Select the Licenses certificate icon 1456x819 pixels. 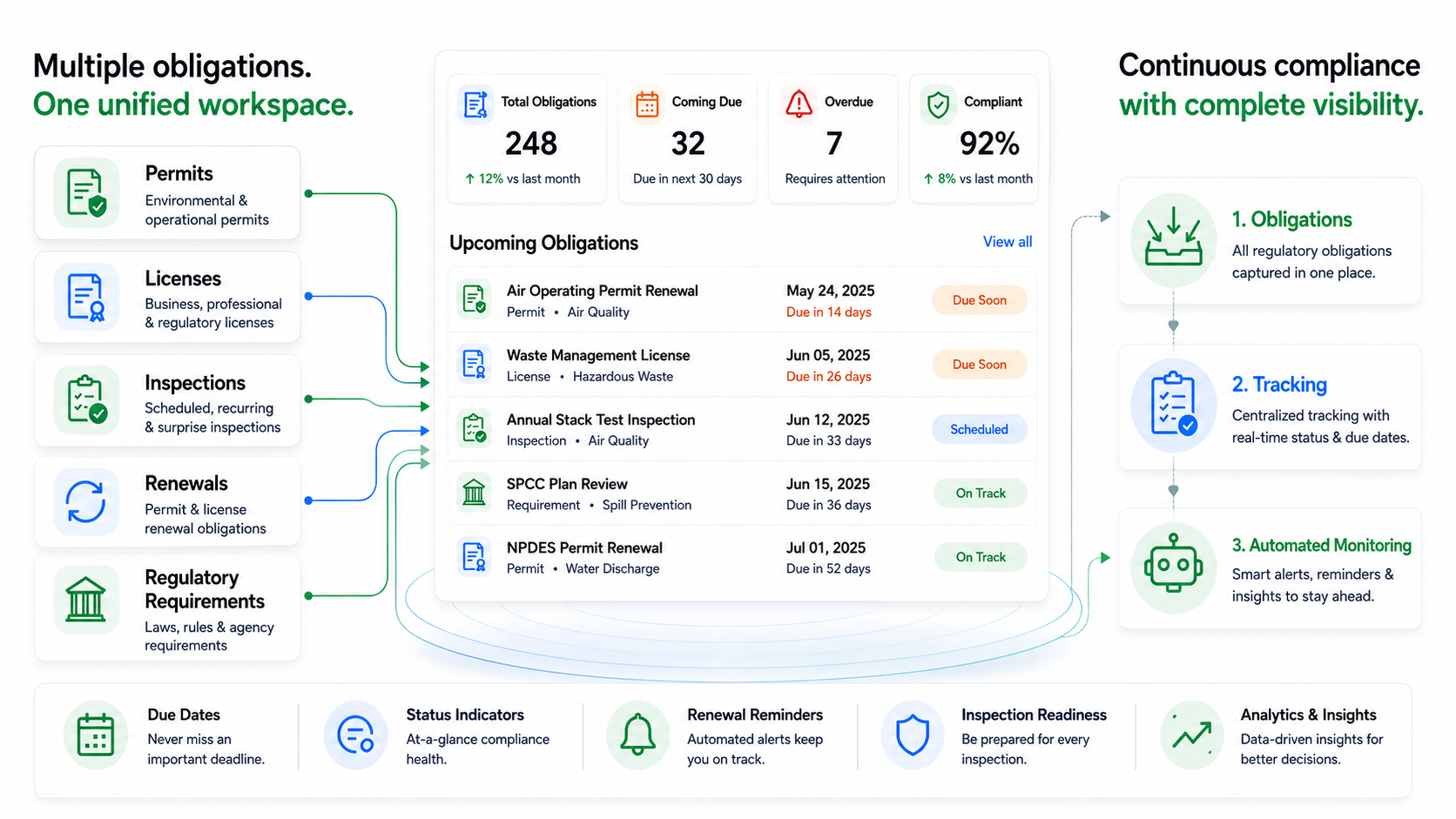pyautogui.click(x=86, y=297)
